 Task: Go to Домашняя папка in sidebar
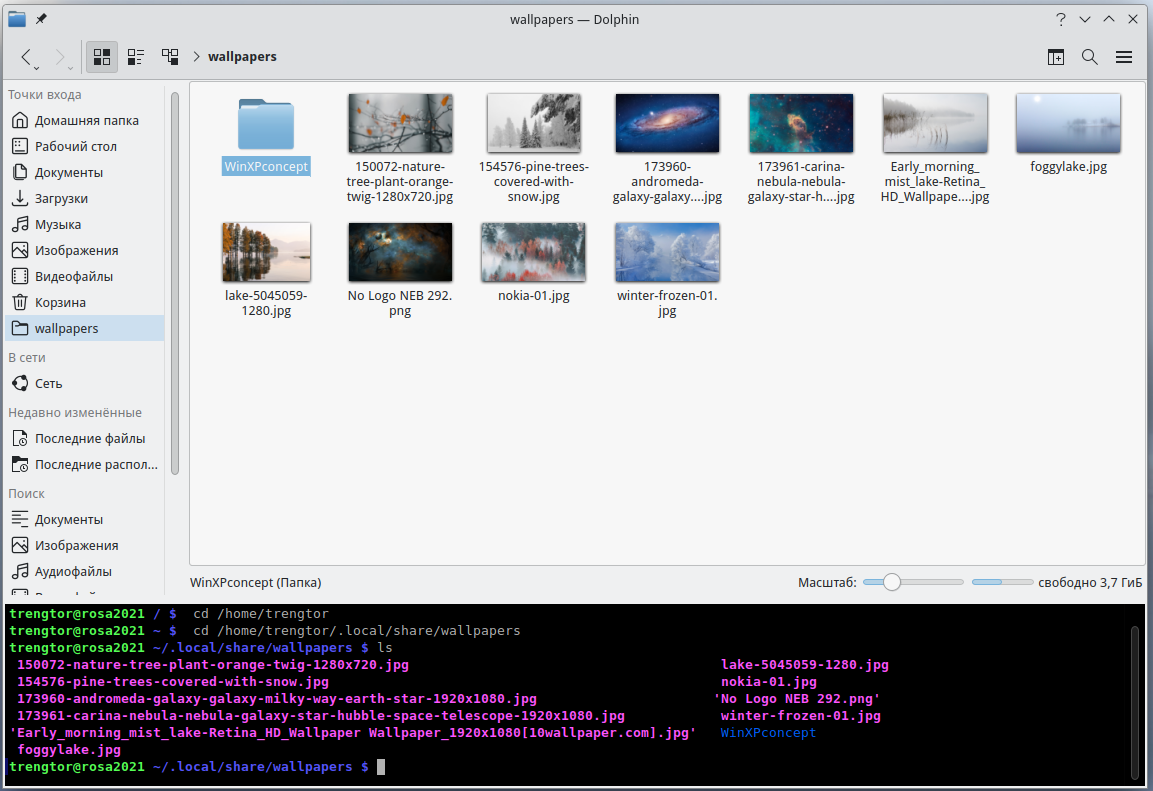coord(86,120)
